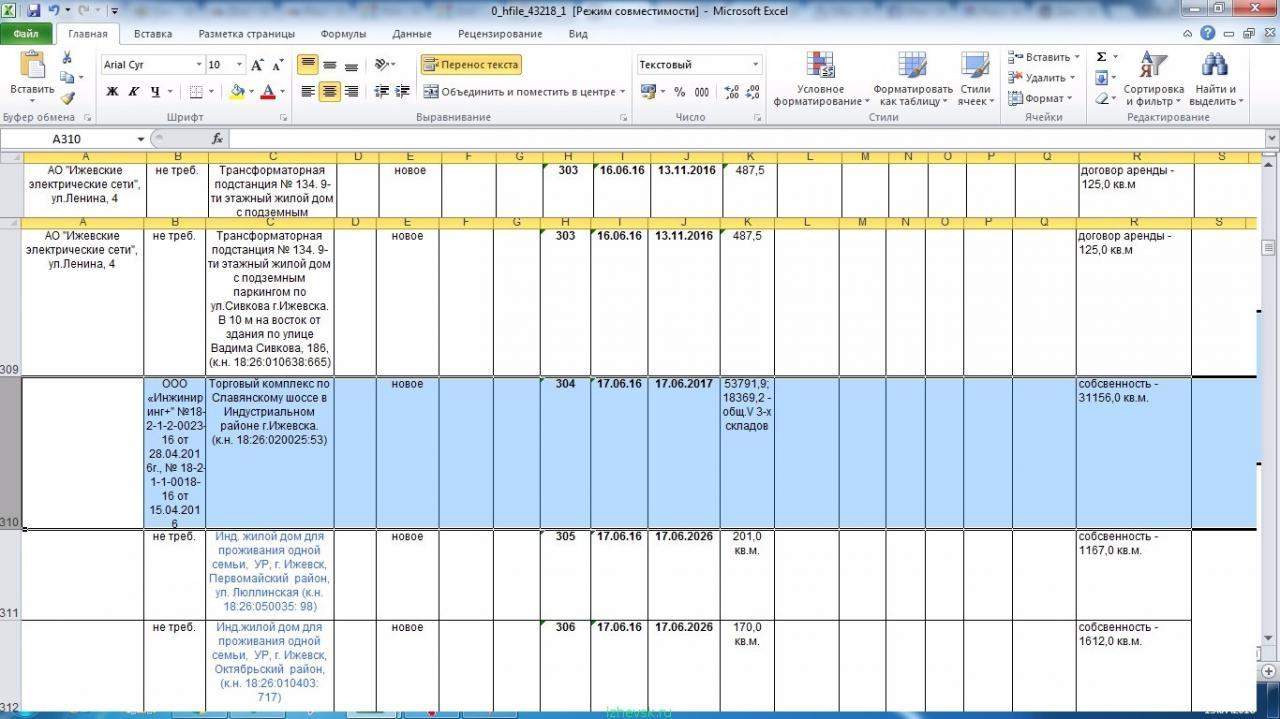Decrease font size with the small A icon
1280x719 pixels.
[278, 65]
